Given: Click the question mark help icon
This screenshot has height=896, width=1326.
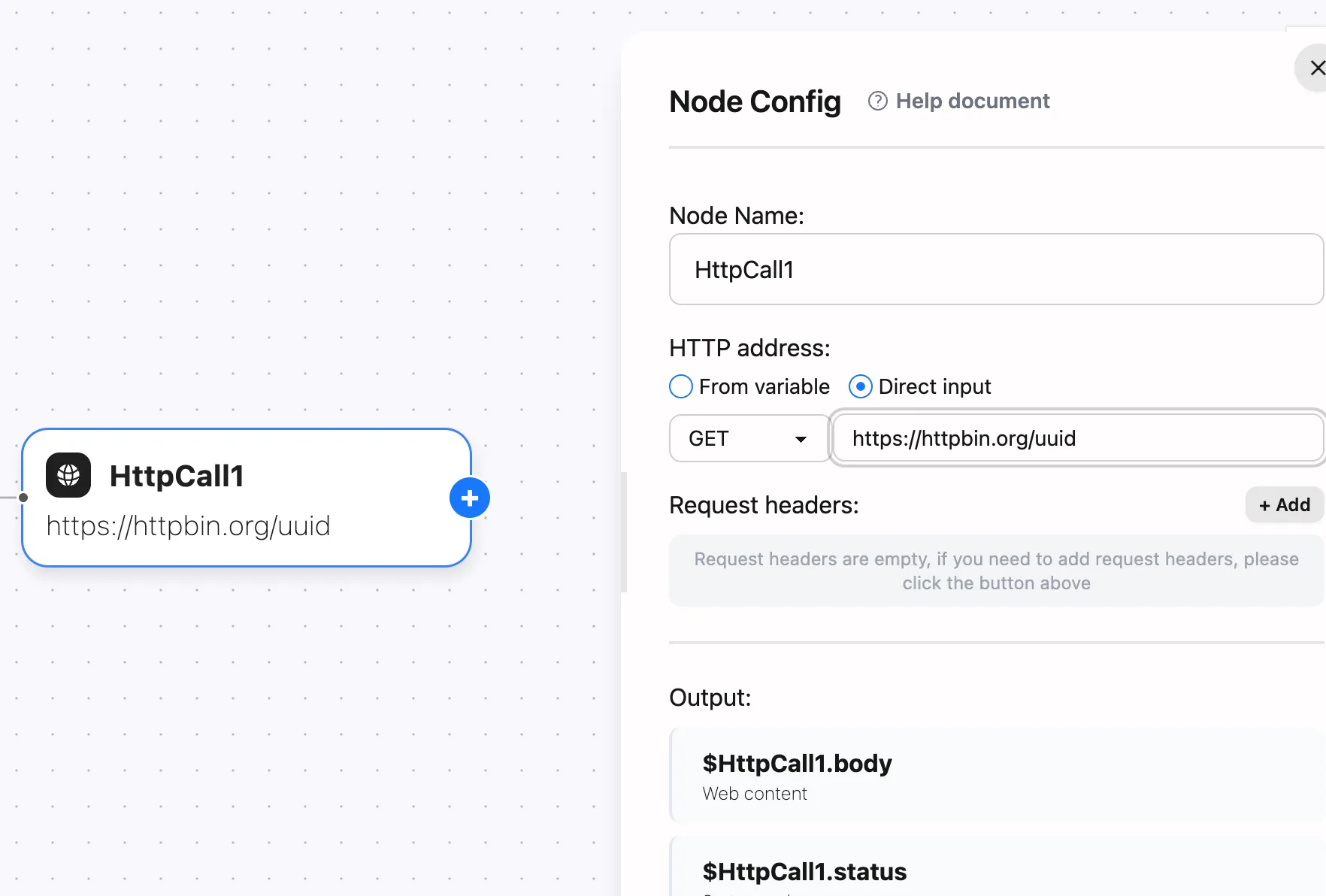Looking at the screenshot, I should tap(876, 100).
